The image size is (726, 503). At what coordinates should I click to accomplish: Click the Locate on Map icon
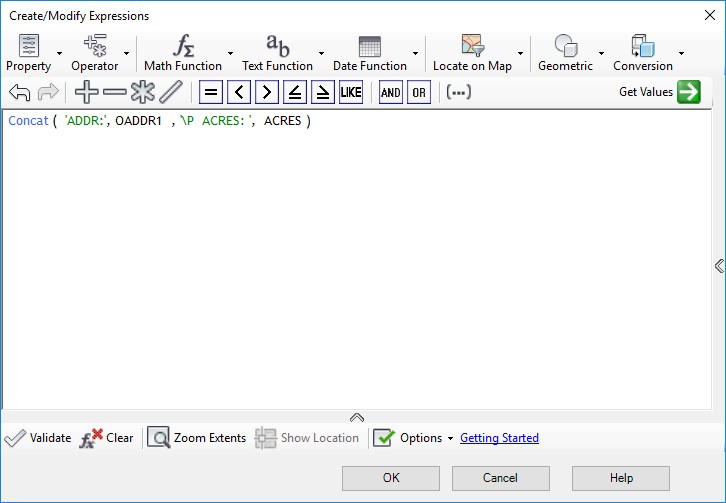[x=473, y=45]
